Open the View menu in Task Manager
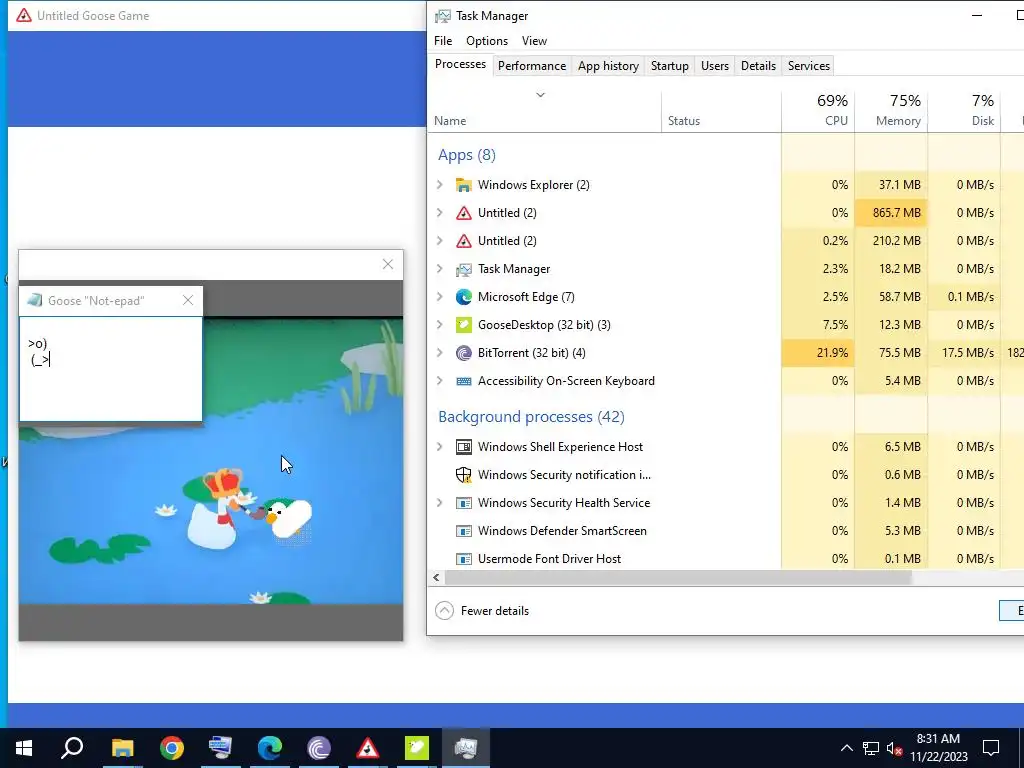The image size is (1024, 768). [x=534, y=40]
